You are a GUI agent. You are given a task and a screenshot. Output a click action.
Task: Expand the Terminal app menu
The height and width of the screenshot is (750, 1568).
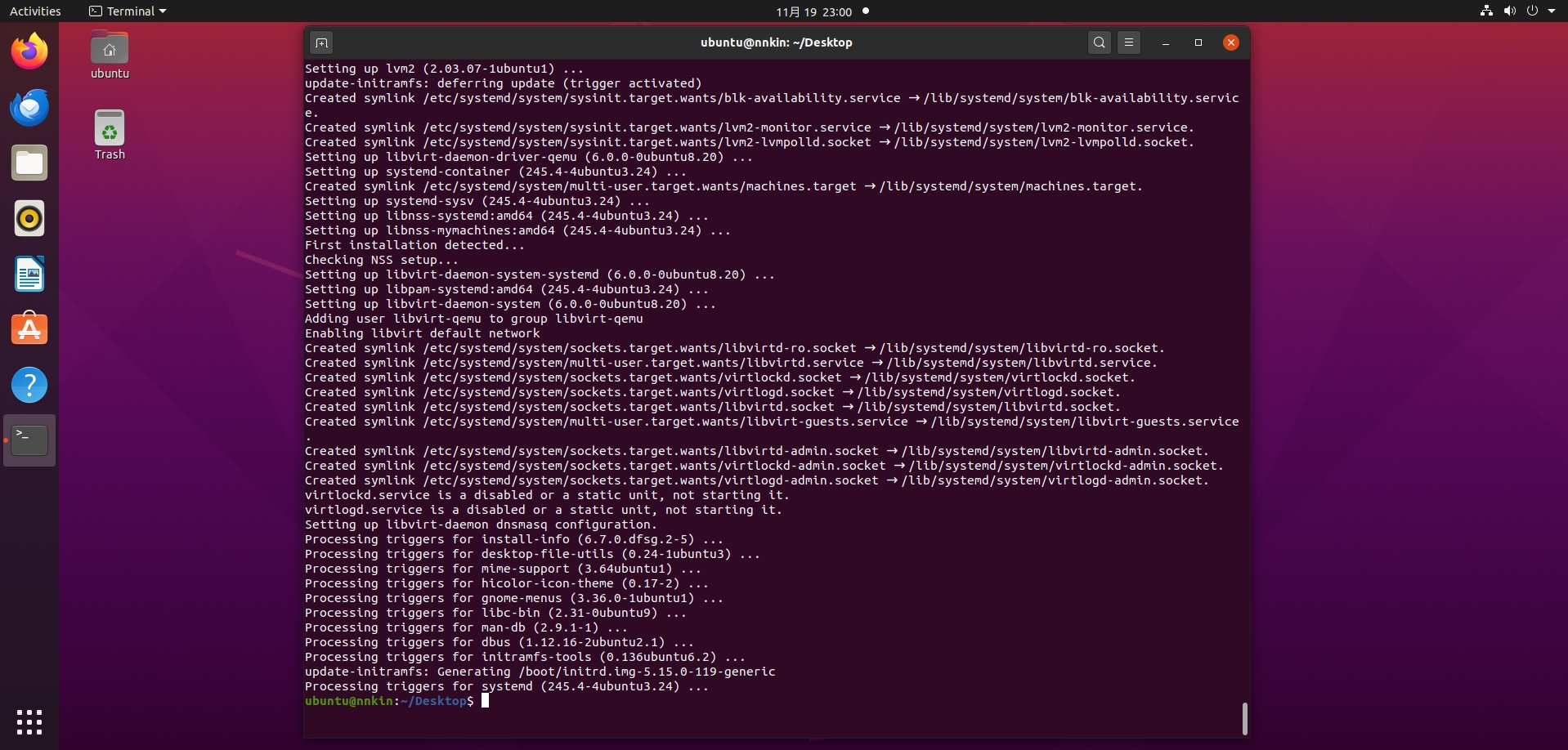(128, 11)
